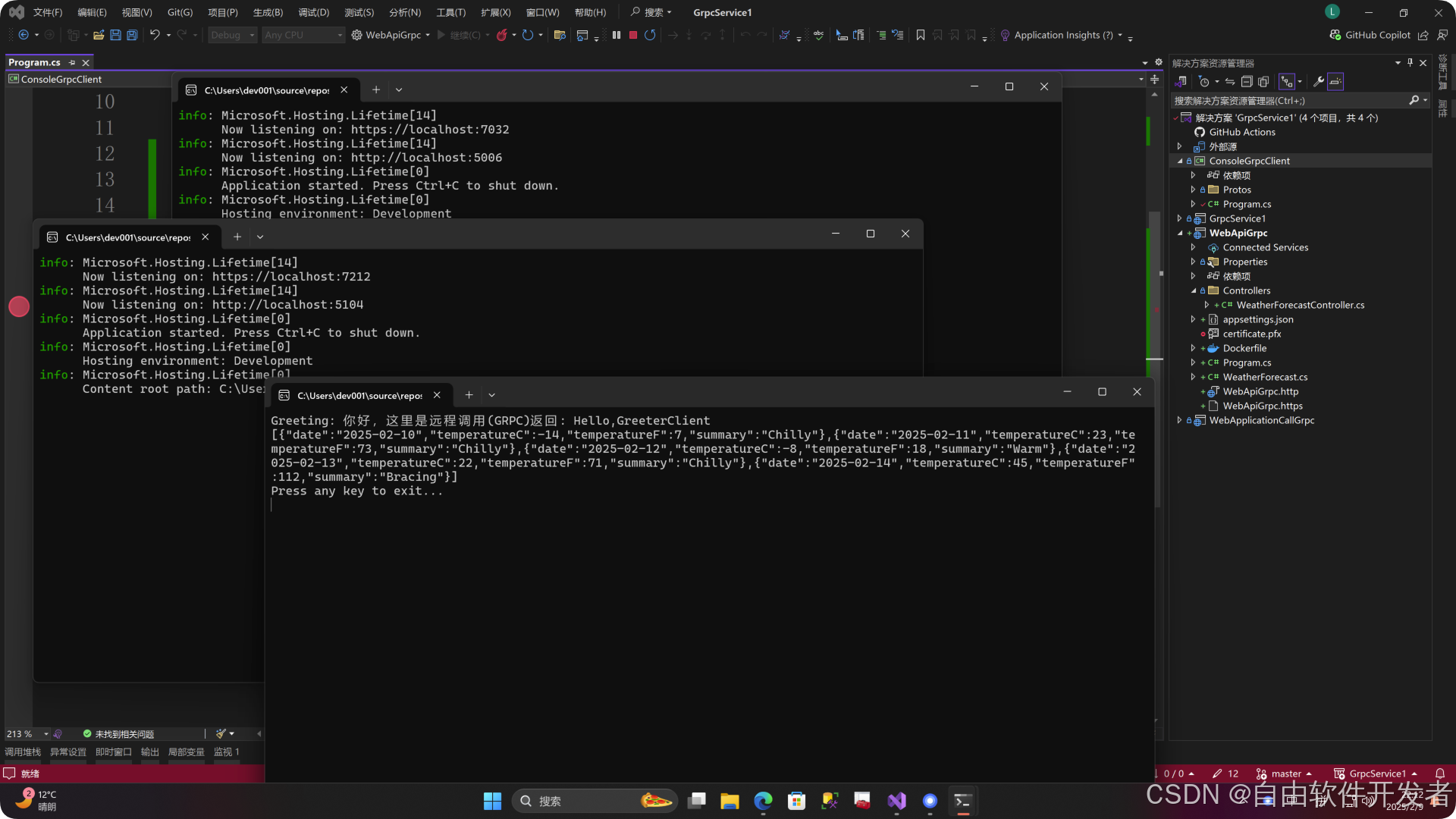Click the Windows Start button
1456x819 pixels.
pyautogui.click(x=492, y=801)
